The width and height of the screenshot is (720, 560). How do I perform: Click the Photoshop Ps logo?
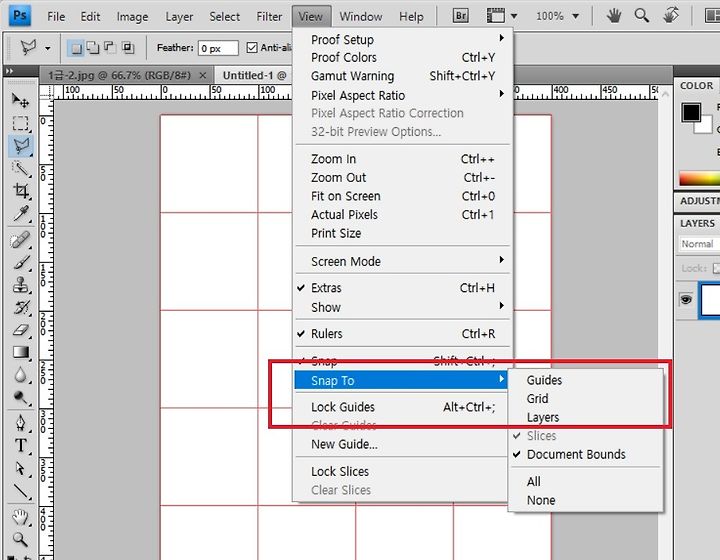(20, 15)
